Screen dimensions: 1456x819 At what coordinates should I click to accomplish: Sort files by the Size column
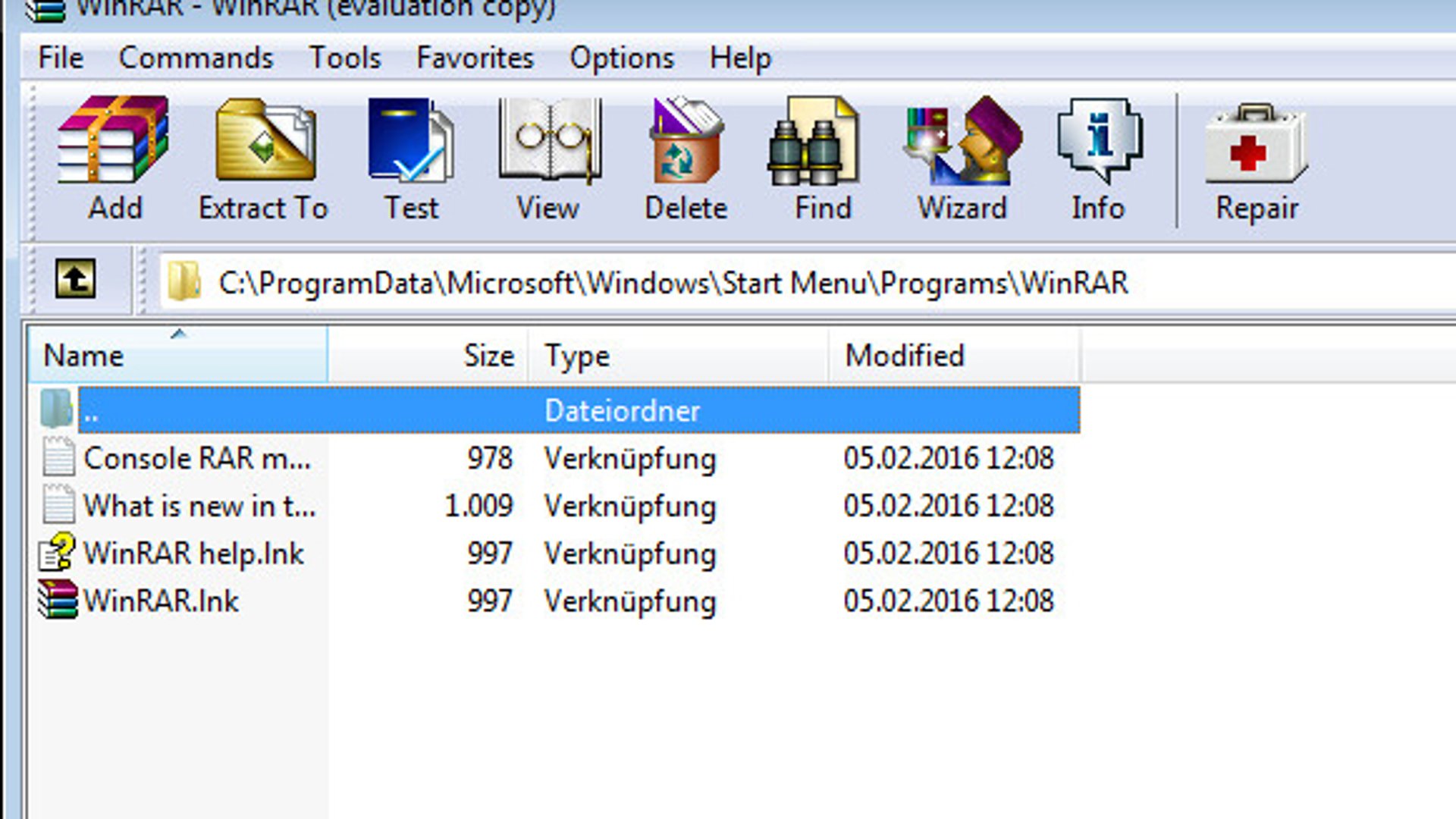[x=489, y=355]
